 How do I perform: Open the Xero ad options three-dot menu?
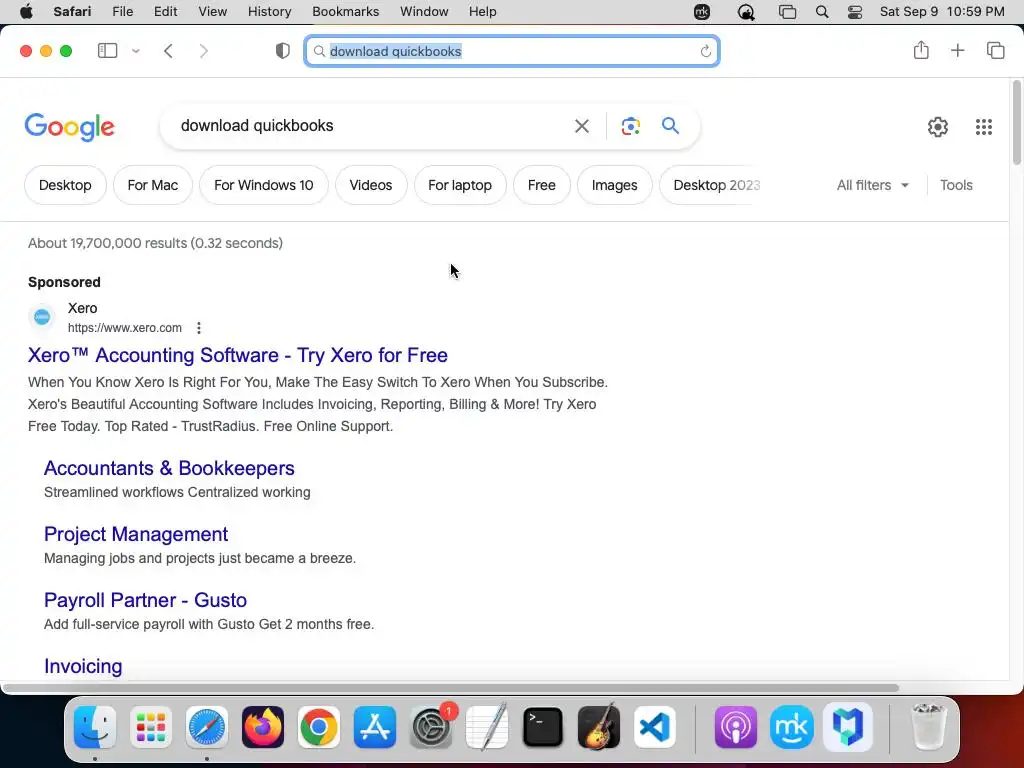[x=199, y=328]
